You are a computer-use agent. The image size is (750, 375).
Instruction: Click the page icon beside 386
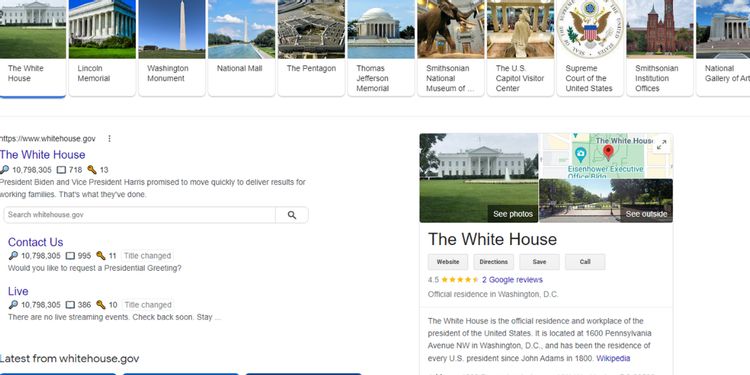[70, 305]
